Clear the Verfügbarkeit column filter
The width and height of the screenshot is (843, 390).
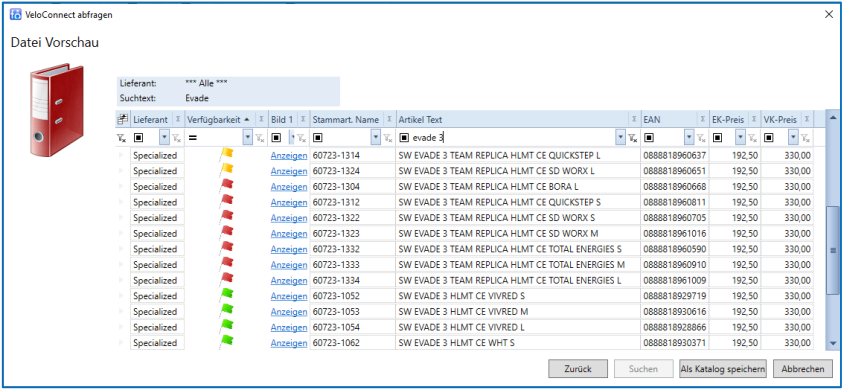pos(260,138)
